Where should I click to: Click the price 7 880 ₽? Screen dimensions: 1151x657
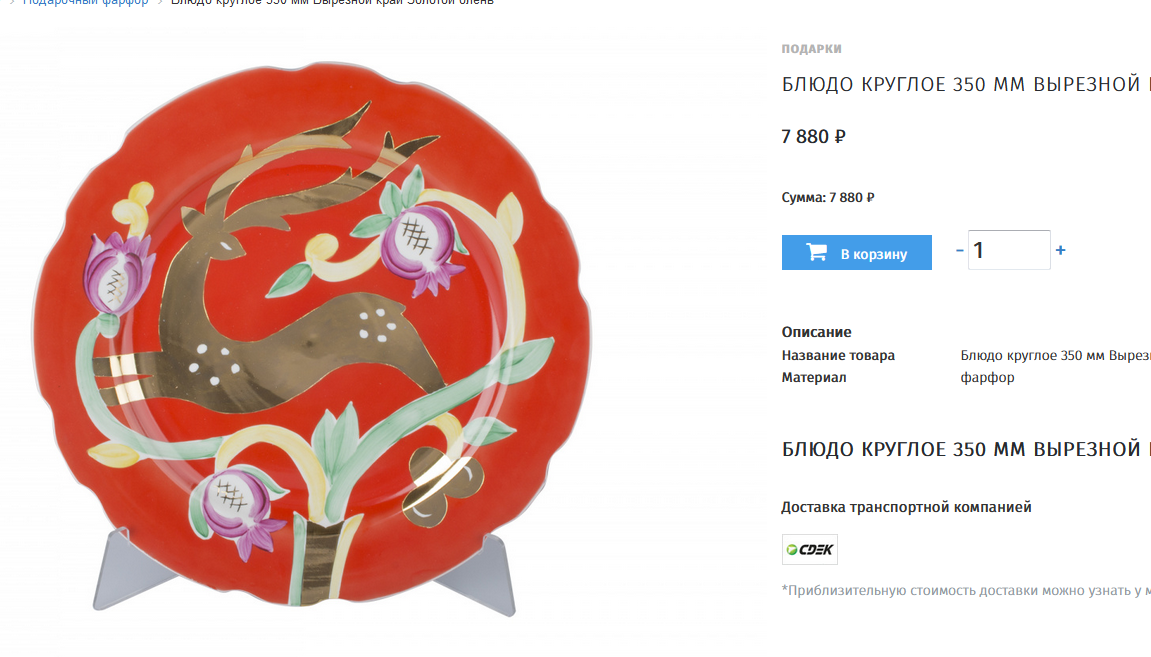pyautogui.click(x=813, y=137)
